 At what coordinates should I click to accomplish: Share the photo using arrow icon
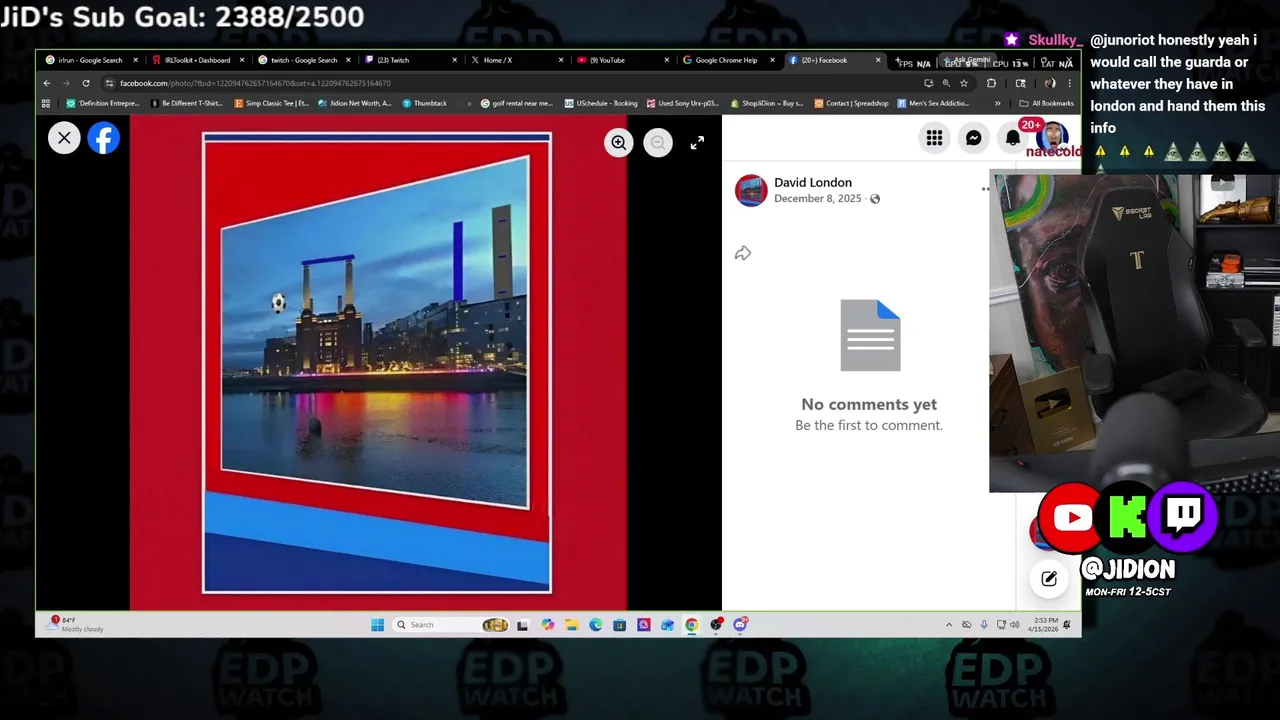(743, 253)
